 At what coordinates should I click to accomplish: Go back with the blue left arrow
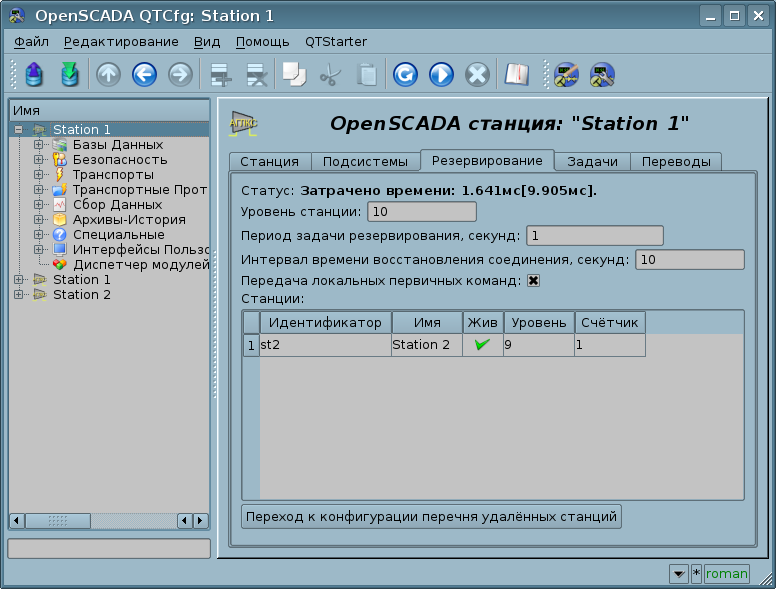(144, 75)
